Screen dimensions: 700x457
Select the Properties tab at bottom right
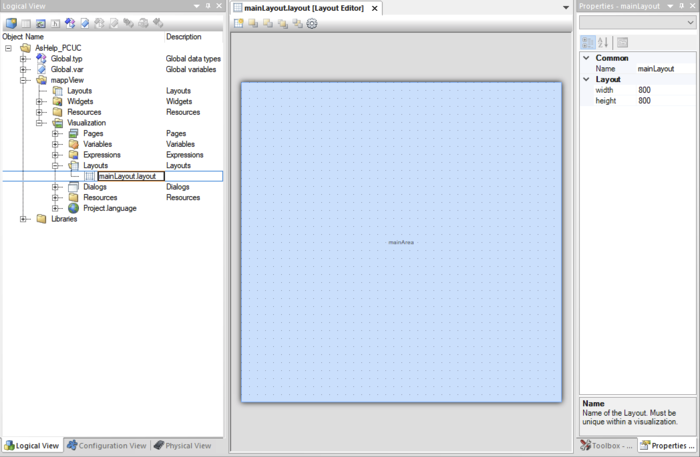click(x=667, y=445)
